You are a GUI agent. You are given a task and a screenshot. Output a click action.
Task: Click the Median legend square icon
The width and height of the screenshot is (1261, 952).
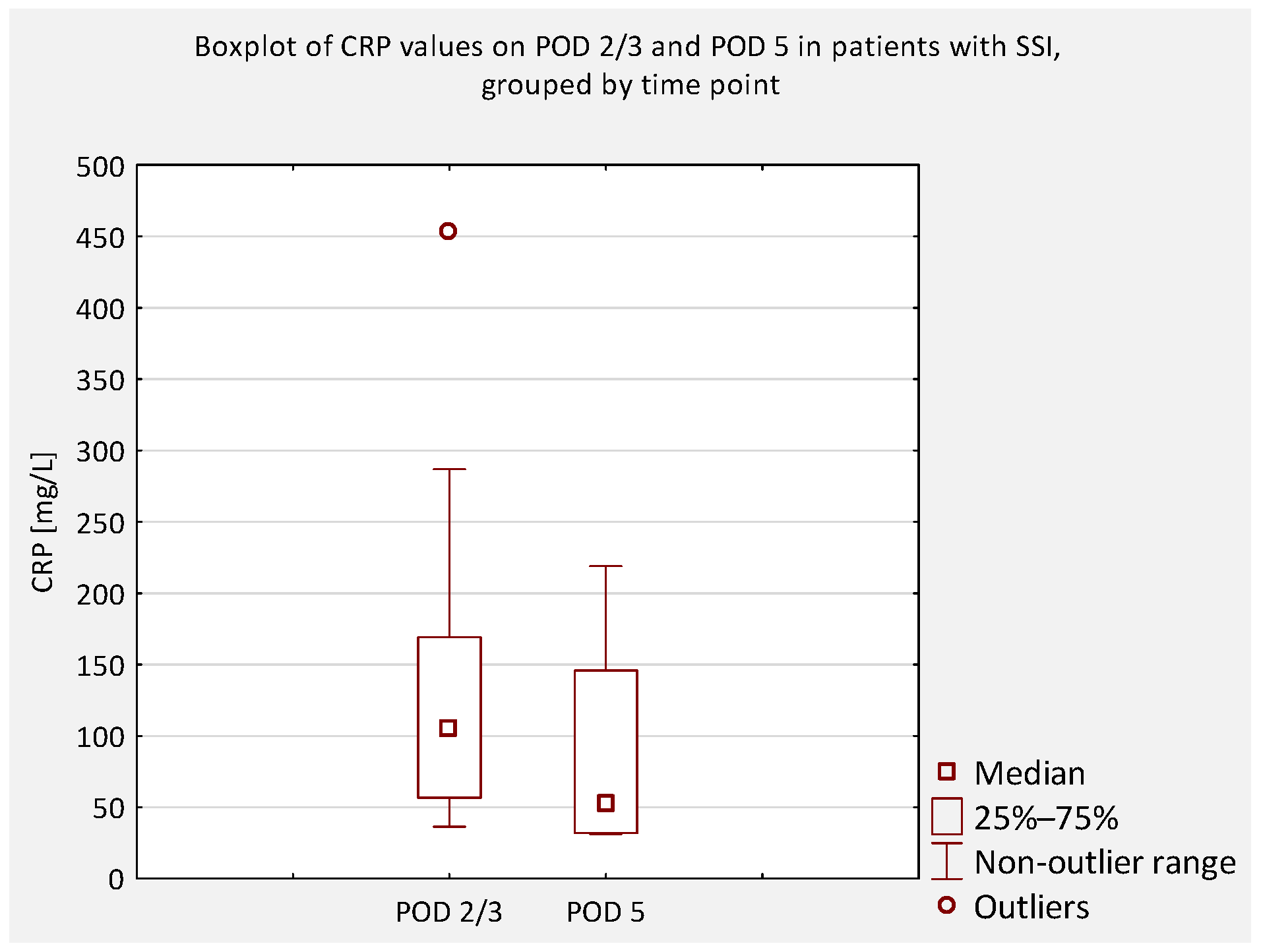(946, 771)
